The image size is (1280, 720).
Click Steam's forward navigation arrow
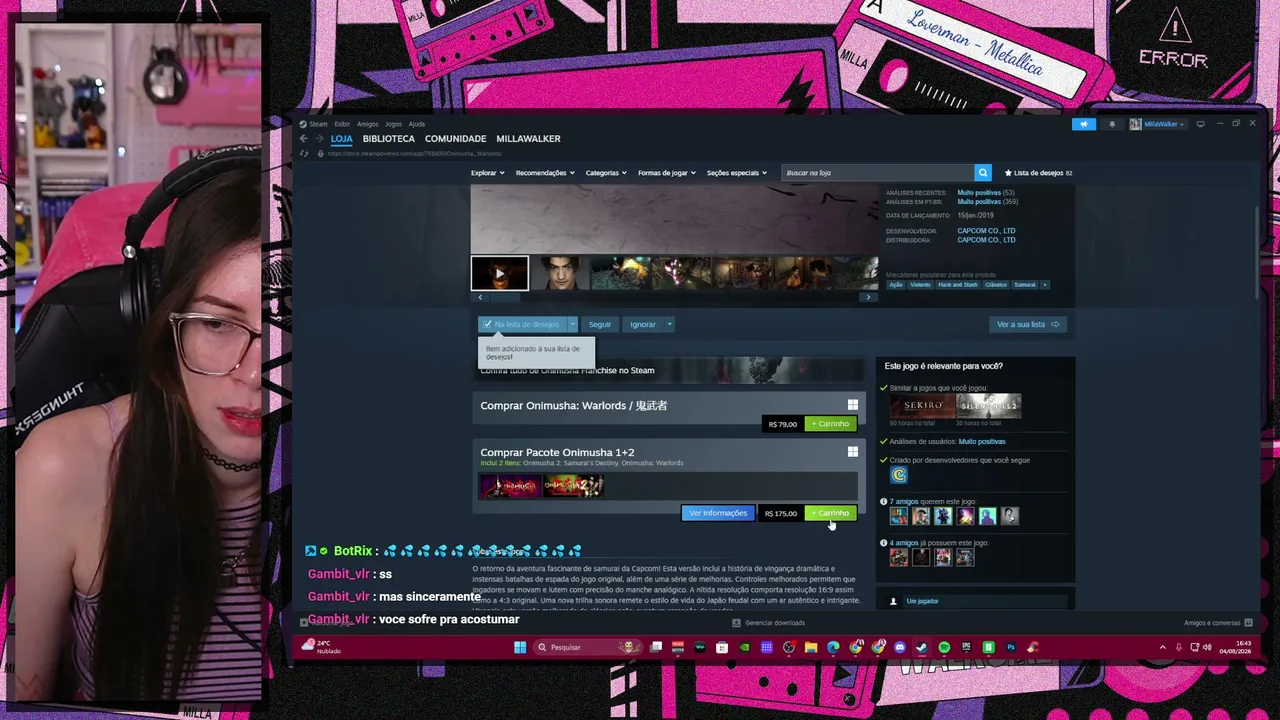point(320,139)
